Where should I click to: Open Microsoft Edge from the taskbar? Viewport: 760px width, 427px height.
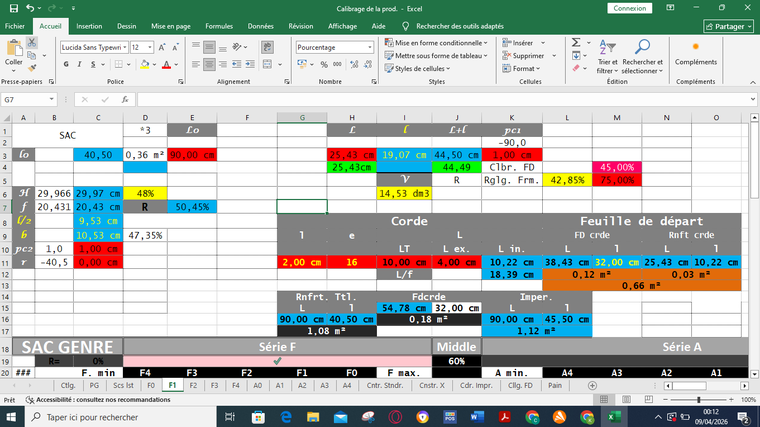pos(286,417)
